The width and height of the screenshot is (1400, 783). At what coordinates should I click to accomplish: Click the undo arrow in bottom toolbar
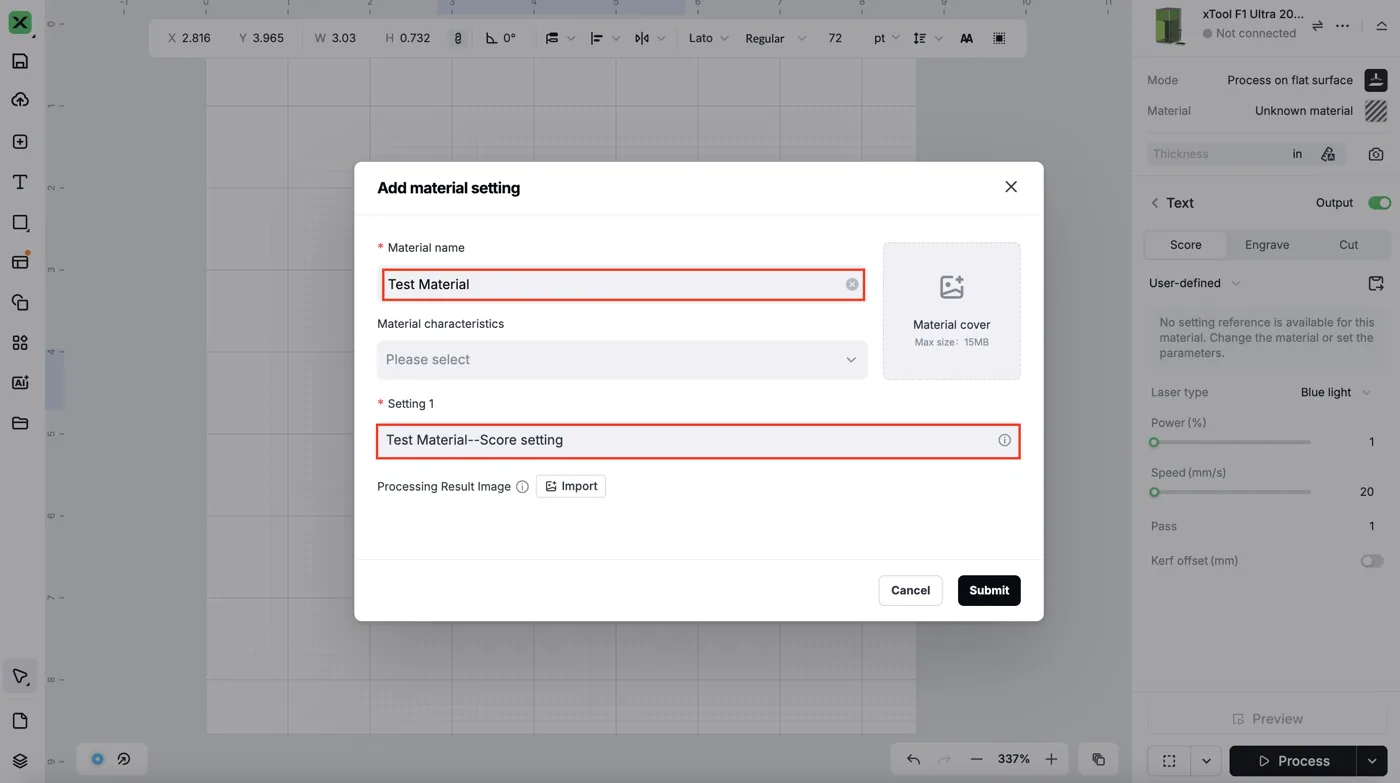coord(913,760)
